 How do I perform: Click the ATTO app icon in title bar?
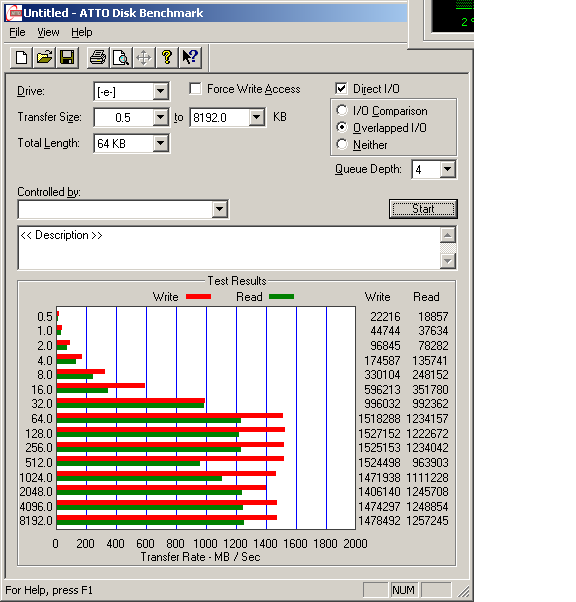(x=14, y=13)
